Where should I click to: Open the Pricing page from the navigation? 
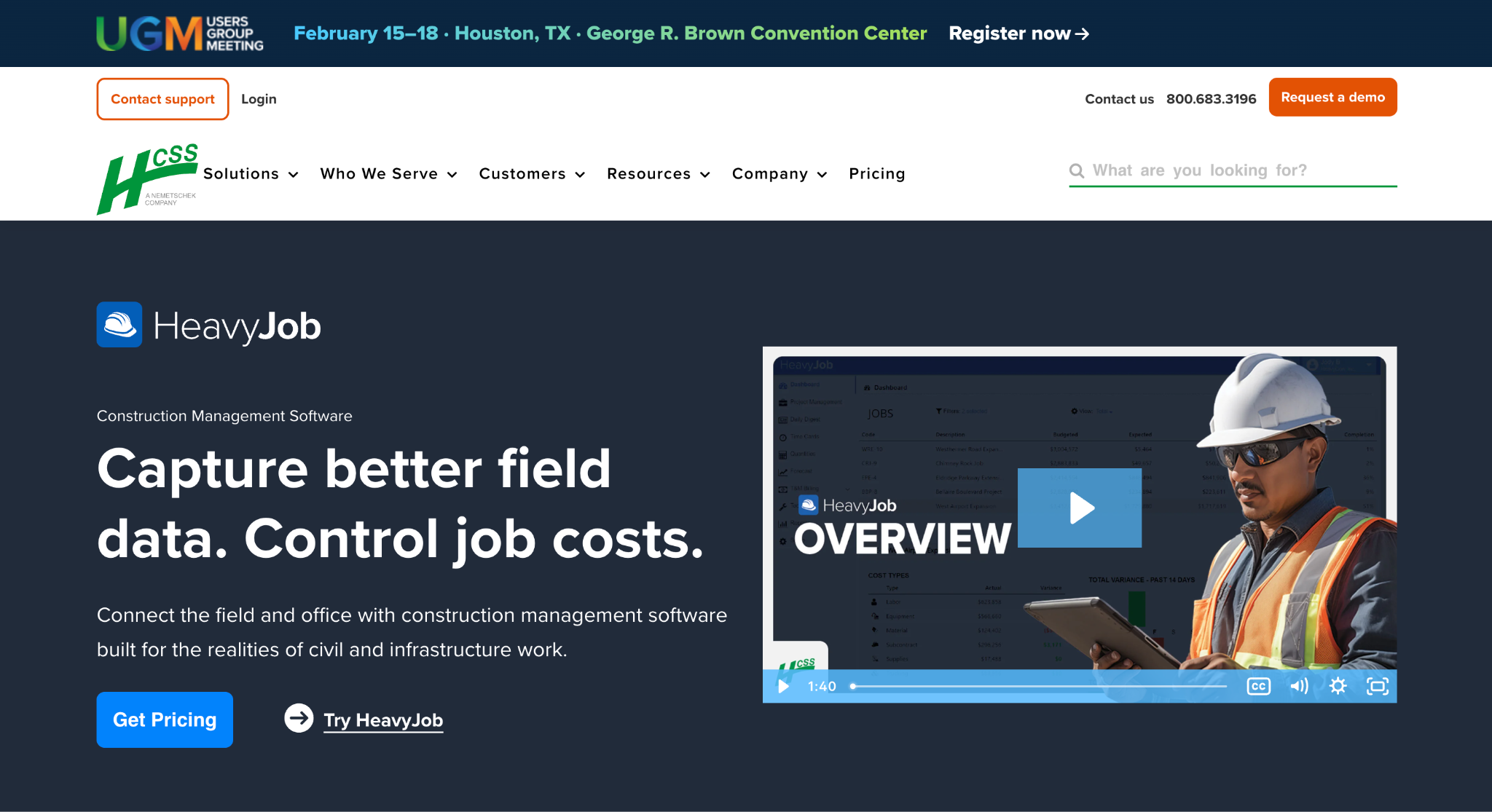[x=877, y=174]
